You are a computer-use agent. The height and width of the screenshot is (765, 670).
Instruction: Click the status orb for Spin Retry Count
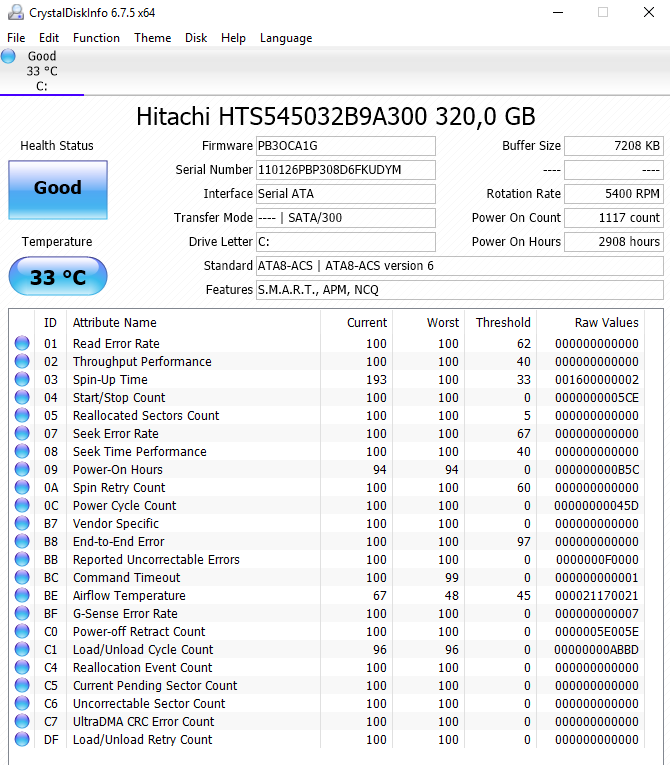point(22,487)
